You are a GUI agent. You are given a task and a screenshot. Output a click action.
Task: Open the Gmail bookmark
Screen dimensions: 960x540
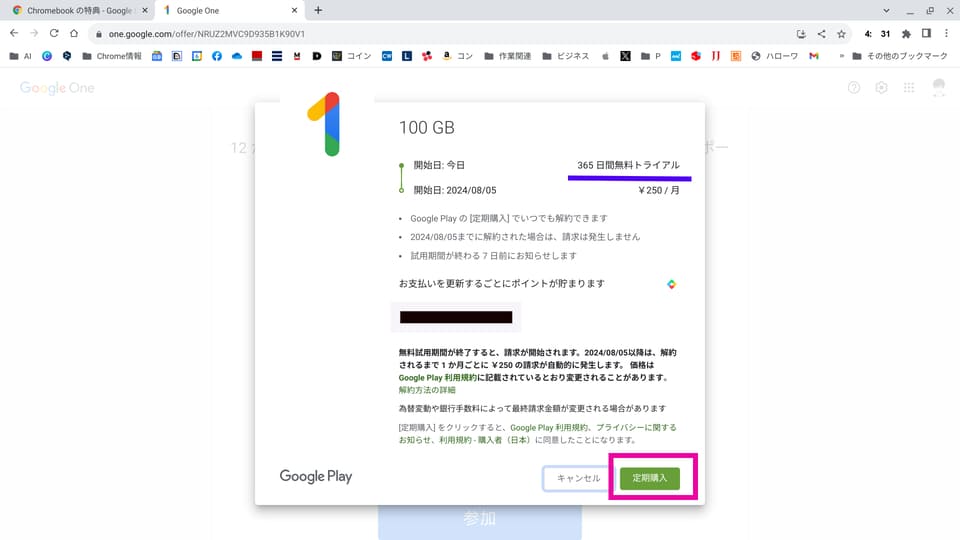(814, 56)
